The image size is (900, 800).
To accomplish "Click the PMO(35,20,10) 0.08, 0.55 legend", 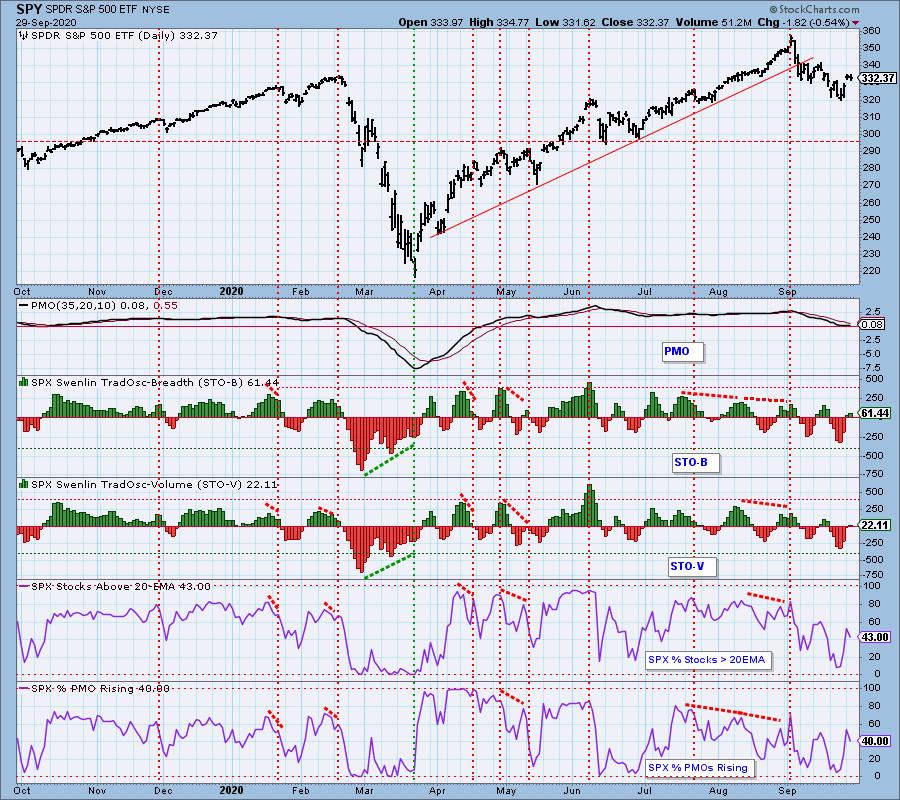I will 104,306.
